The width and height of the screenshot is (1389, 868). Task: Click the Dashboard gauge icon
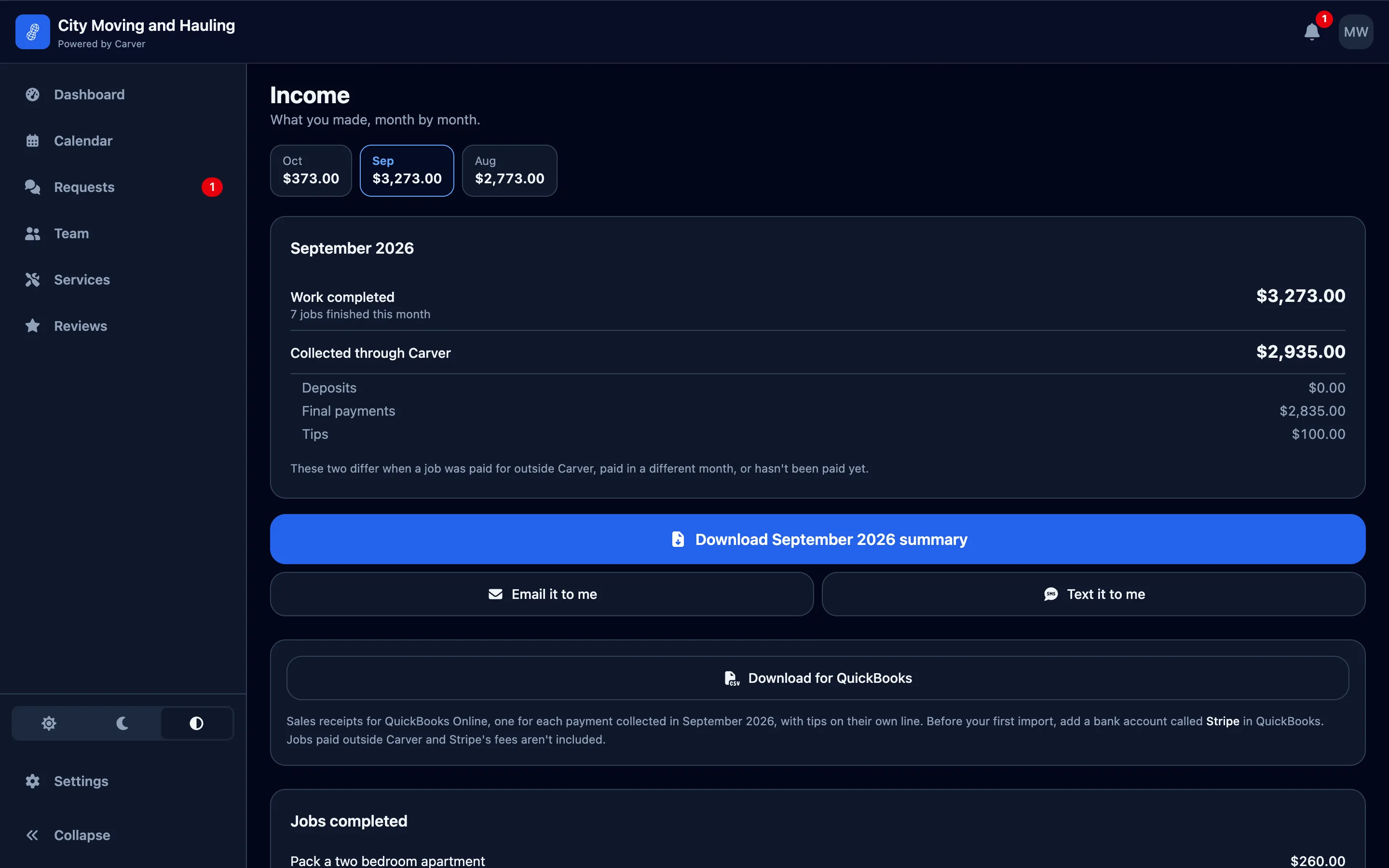pos(33,95)
